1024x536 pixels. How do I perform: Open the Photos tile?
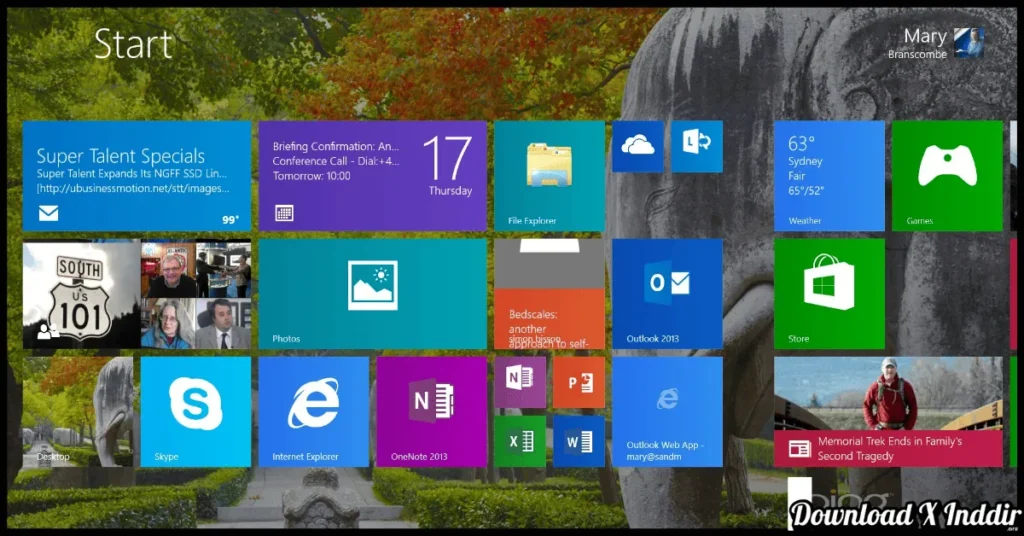click(x=372, y=294)
